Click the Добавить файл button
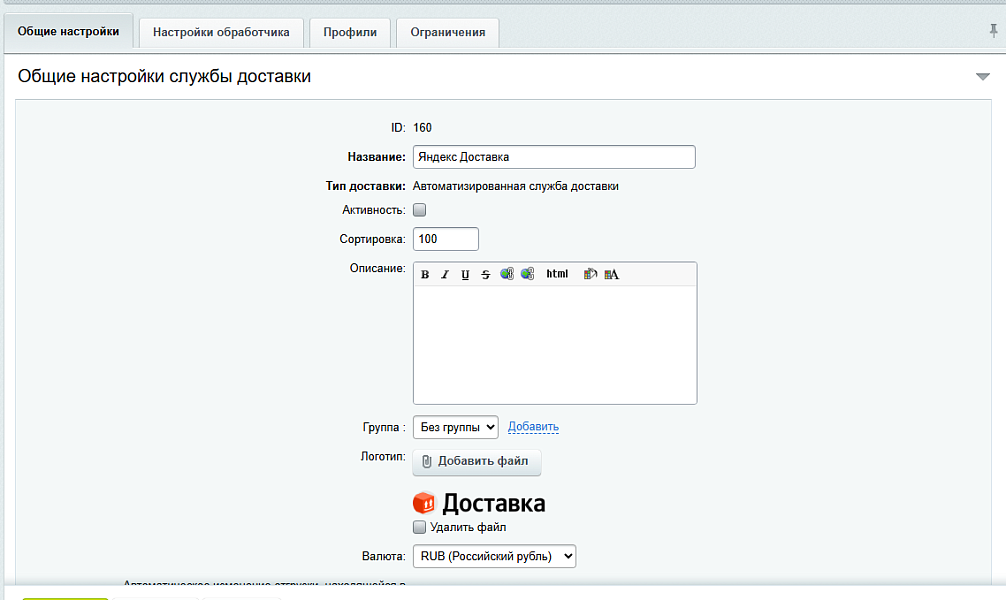Screen dimensions: 1006x600 tap(476, 462)
